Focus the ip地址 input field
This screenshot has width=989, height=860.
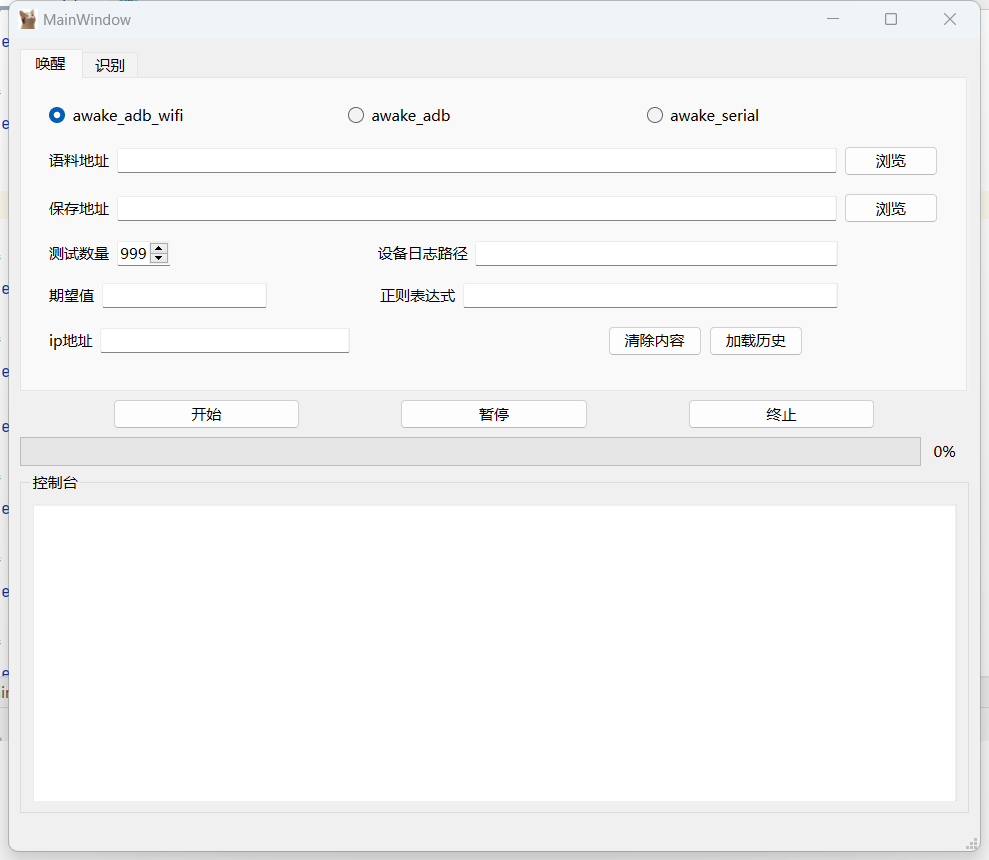coord(225,341)
